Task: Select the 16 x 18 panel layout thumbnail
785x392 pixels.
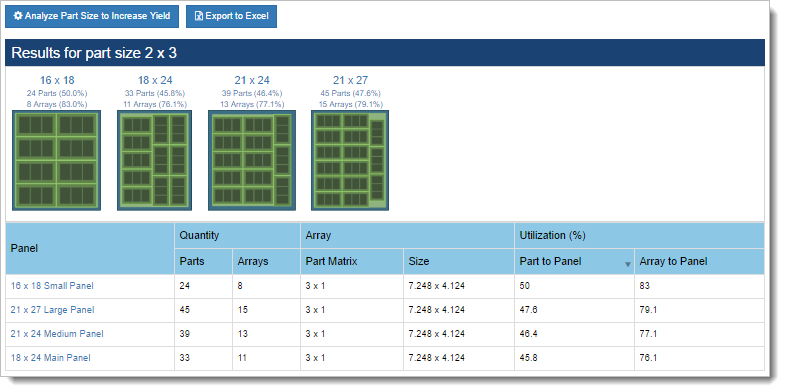Action: point(57,160)
